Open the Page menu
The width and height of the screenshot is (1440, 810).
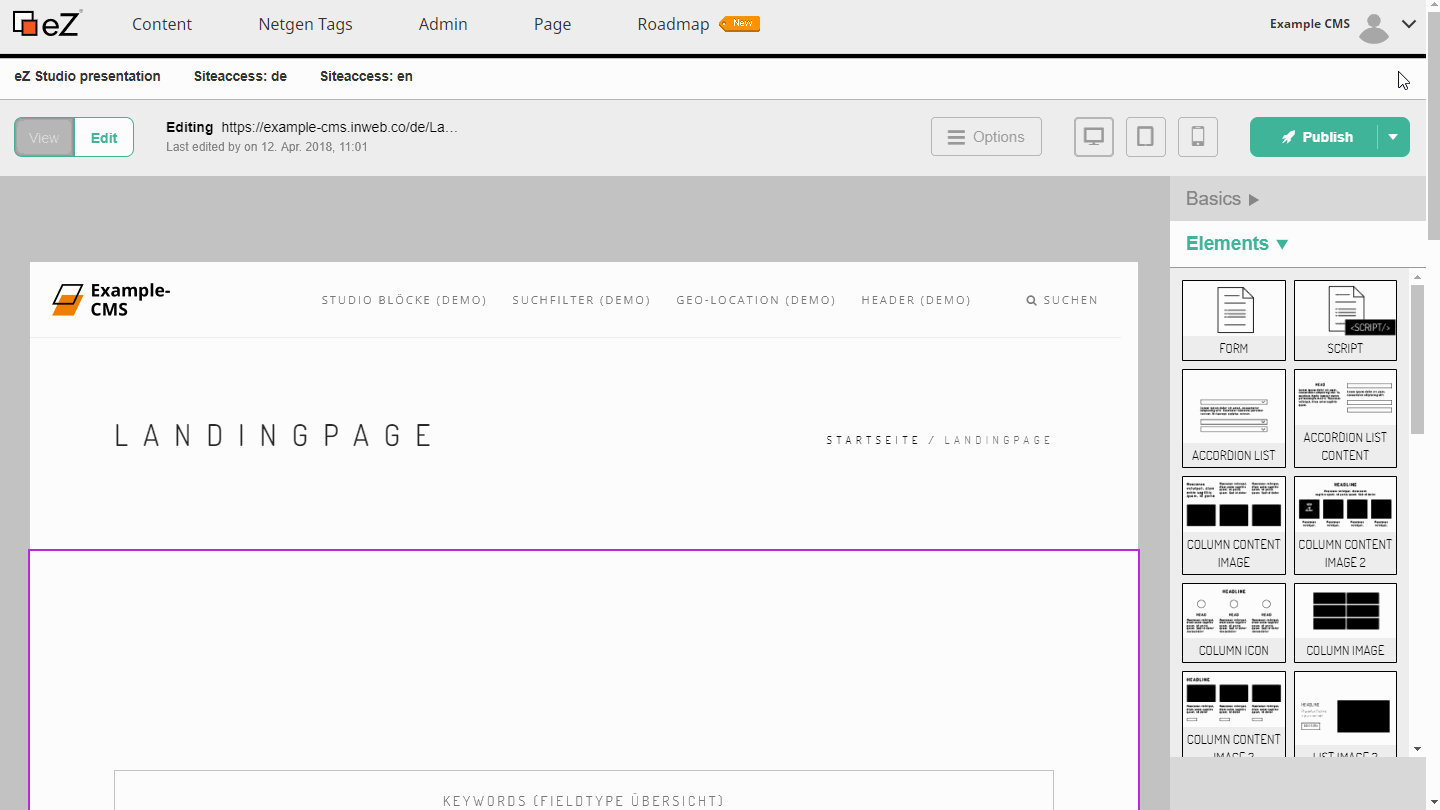pyautogui.click(x=552, y=24)
